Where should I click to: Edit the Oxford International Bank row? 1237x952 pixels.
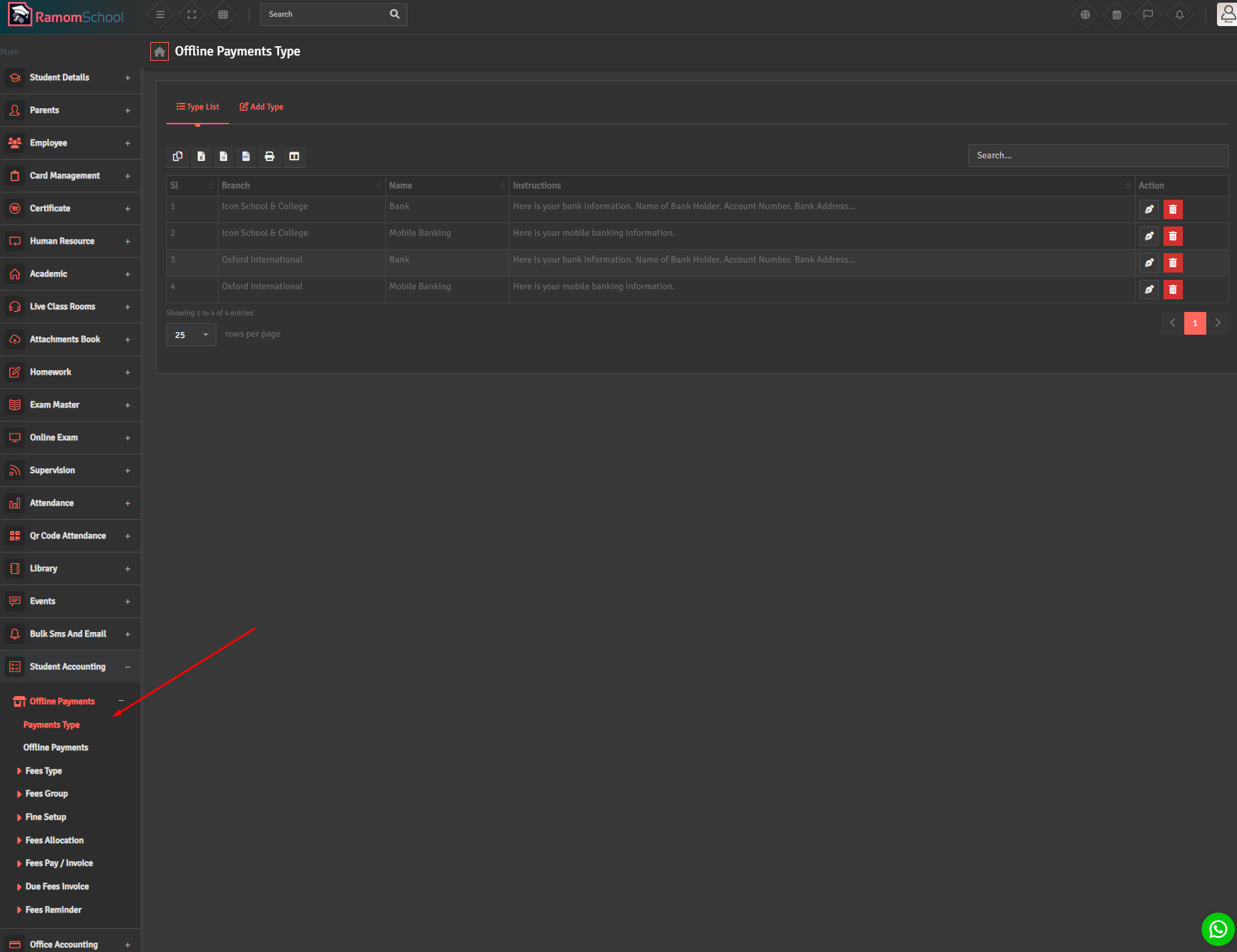(x=1149, y=263)
